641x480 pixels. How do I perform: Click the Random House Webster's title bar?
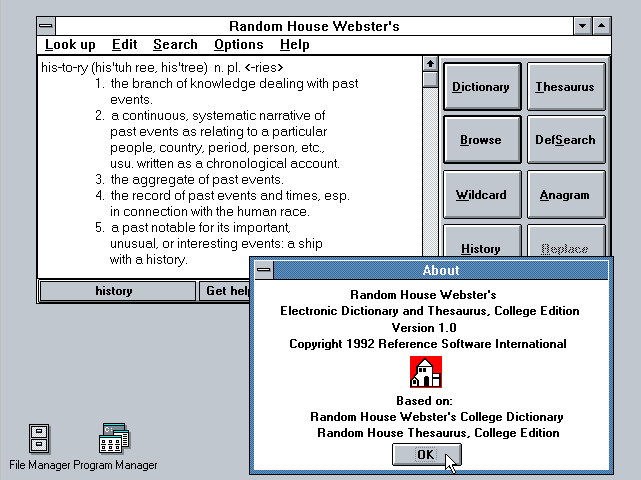click(x=314, y=26)
